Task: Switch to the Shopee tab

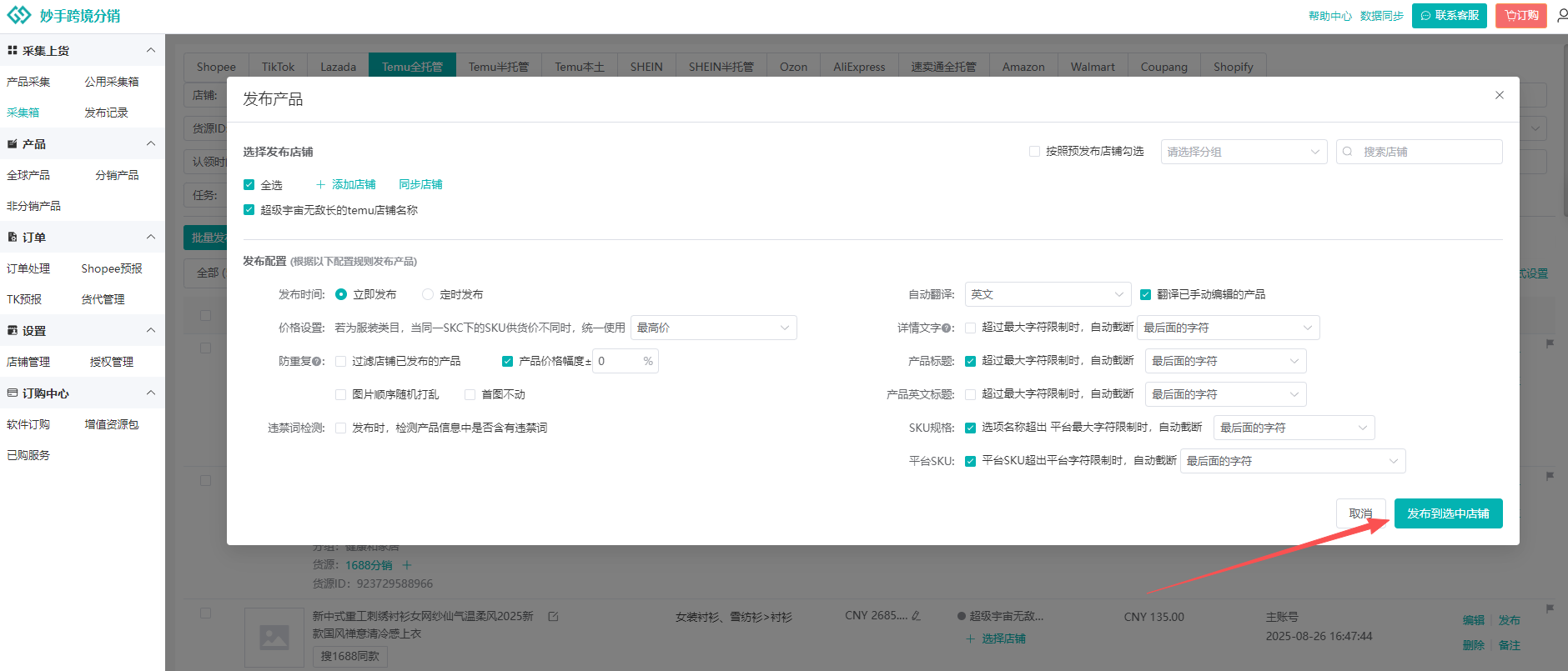Action: point(216,67)
